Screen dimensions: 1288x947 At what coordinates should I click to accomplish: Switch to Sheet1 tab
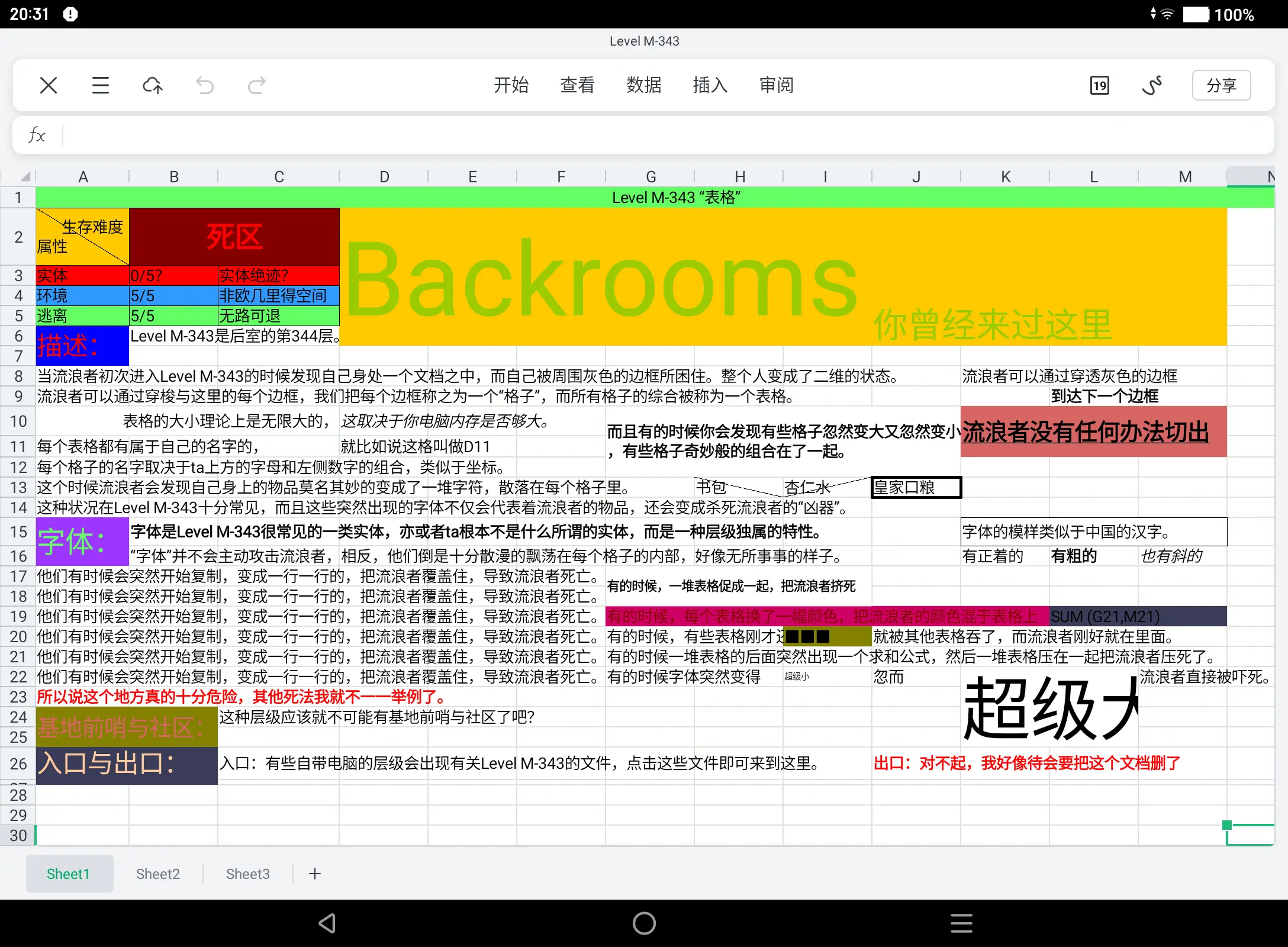(69, 874)
